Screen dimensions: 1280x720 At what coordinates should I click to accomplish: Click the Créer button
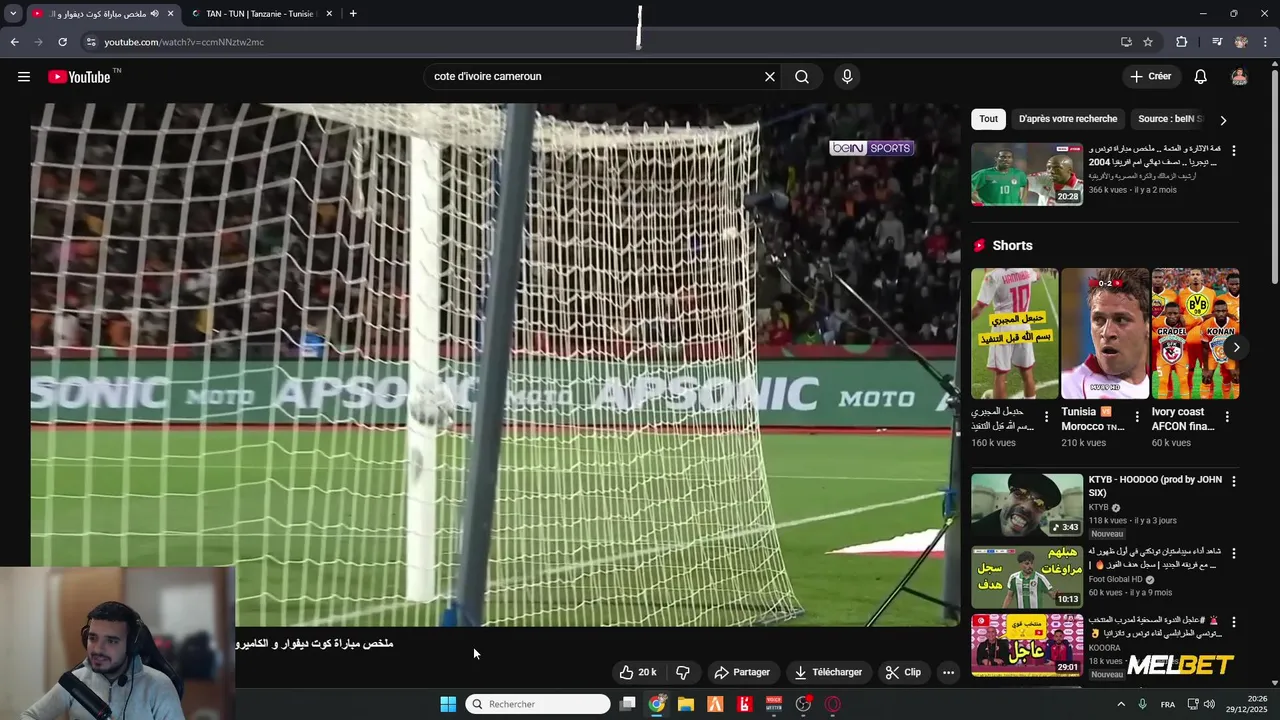(1150, 77)
